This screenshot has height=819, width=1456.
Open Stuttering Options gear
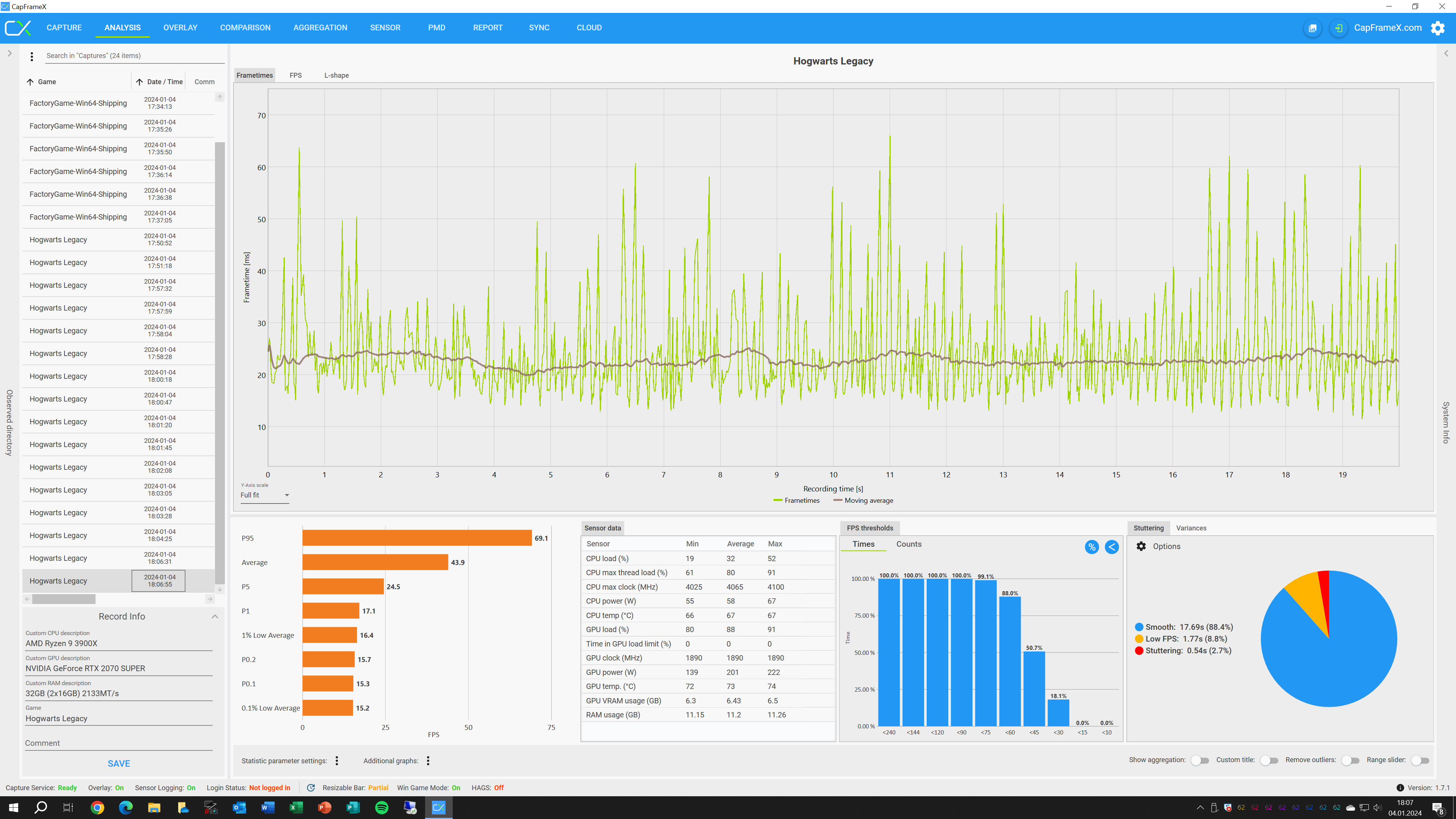click(x=1141, y=546)
